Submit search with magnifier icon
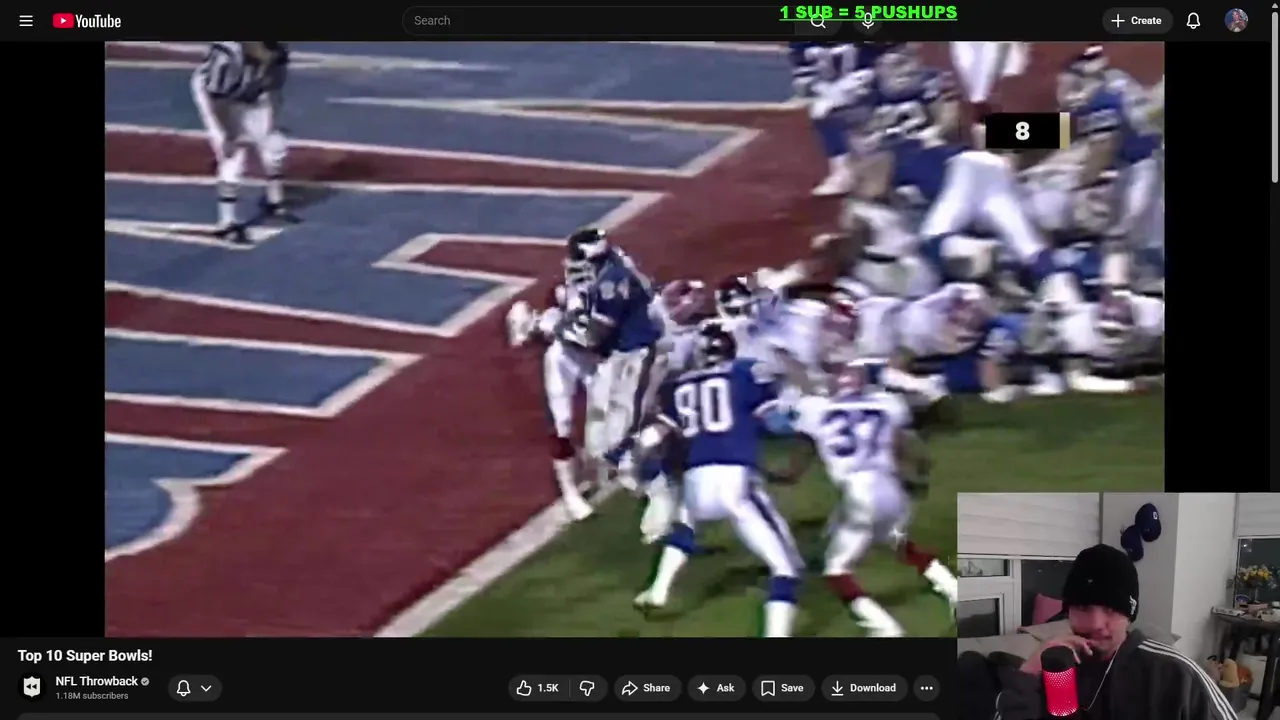1280x720 pixels. pos(818,20)
